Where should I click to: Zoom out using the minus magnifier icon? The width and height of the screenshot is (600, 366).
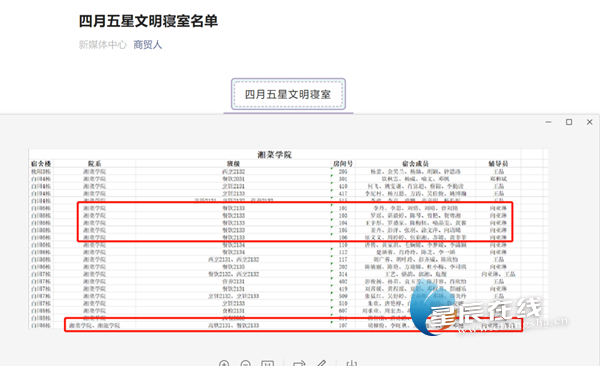tap(246, 364)
